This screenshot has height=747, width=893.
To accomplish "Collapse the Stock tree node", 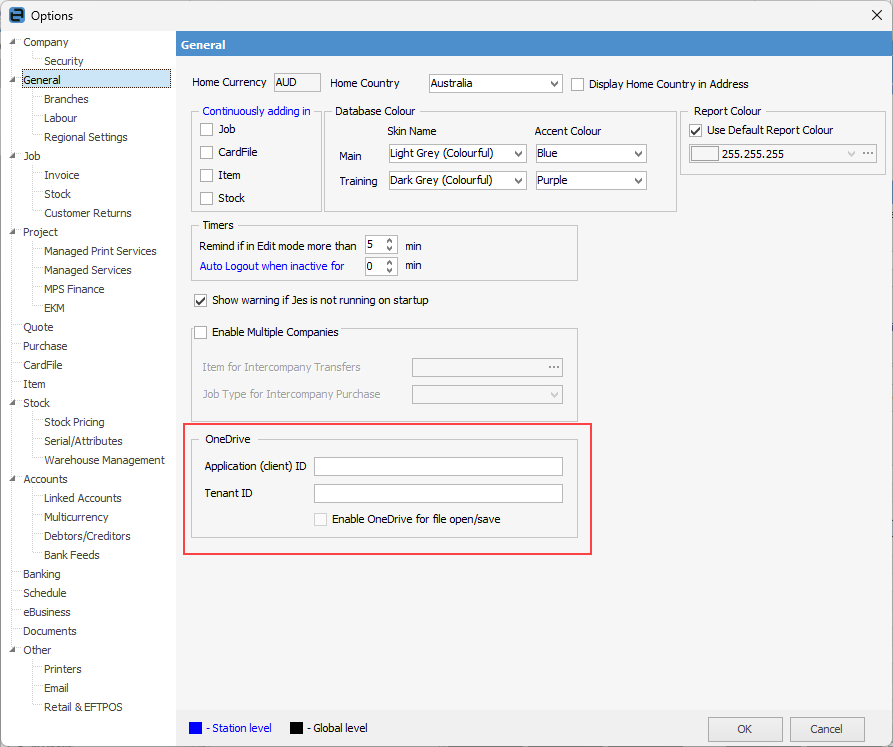I will (12, 402).
